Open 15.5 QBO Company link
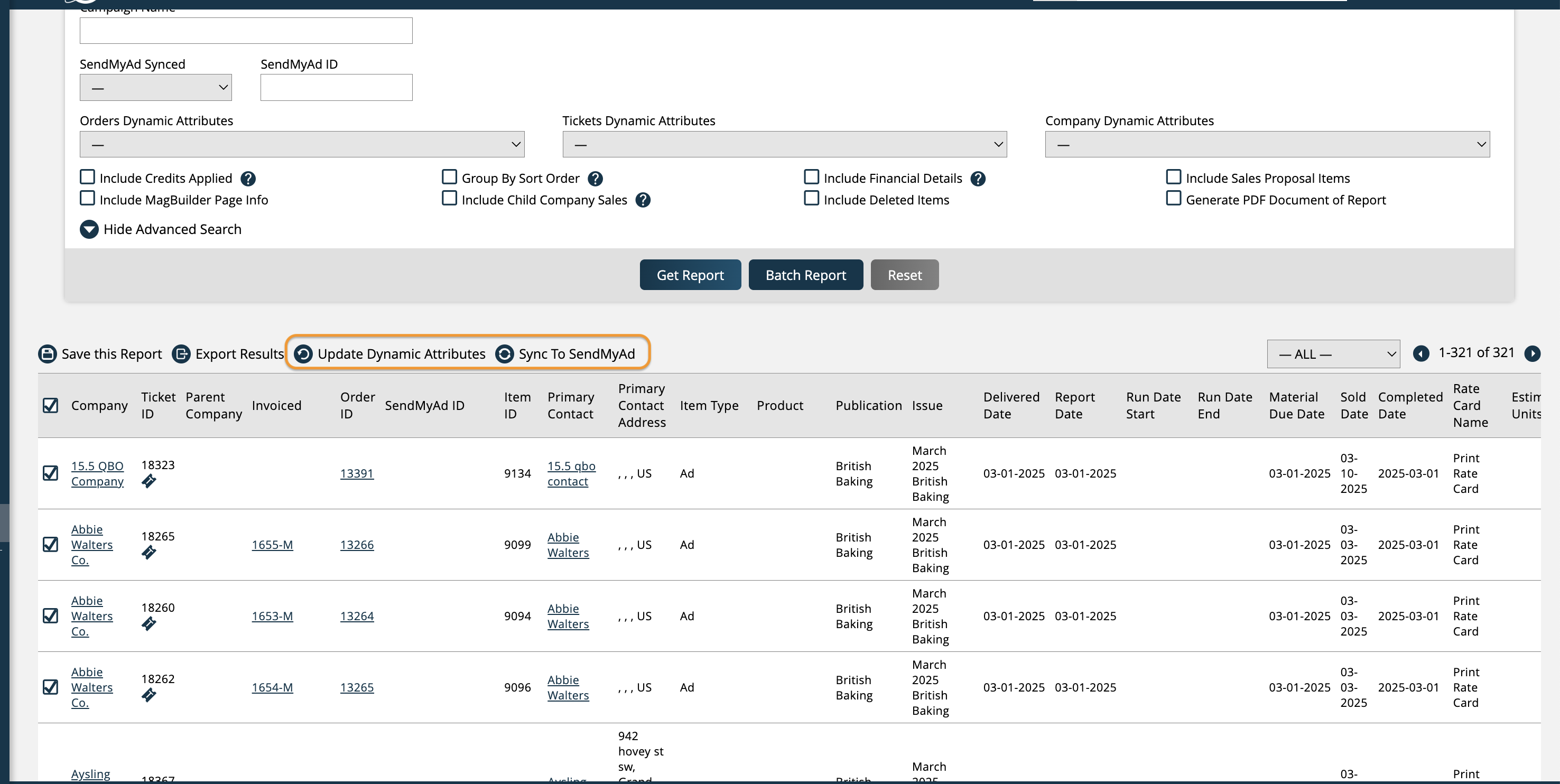 (97, 474)
